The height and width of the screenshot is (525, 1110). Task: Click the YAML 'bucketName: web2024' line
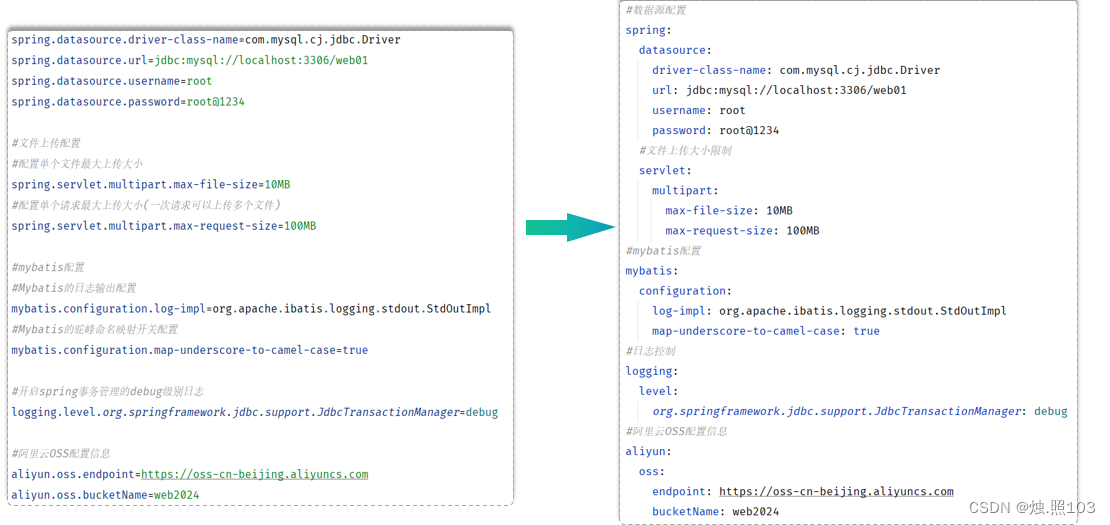(x=716, y=512)
